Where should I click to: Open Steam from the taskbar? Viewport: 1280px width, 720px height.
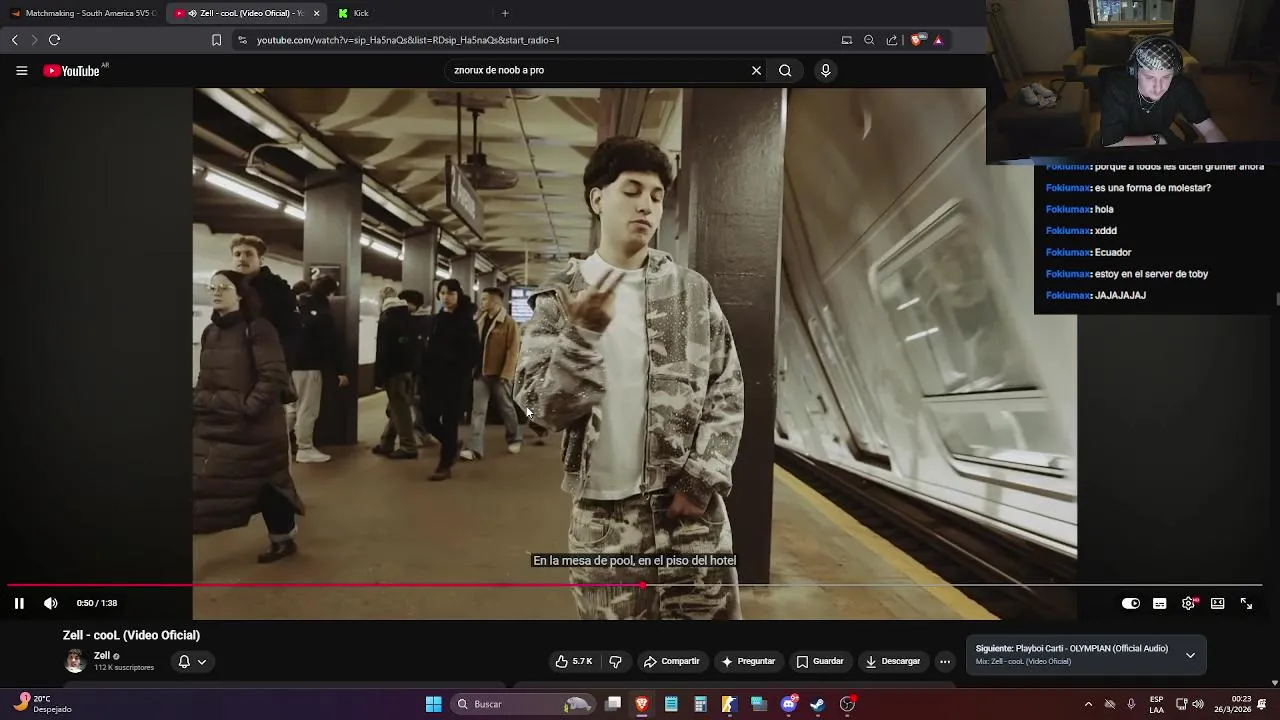pyautogui.click(x=817, y=704)
